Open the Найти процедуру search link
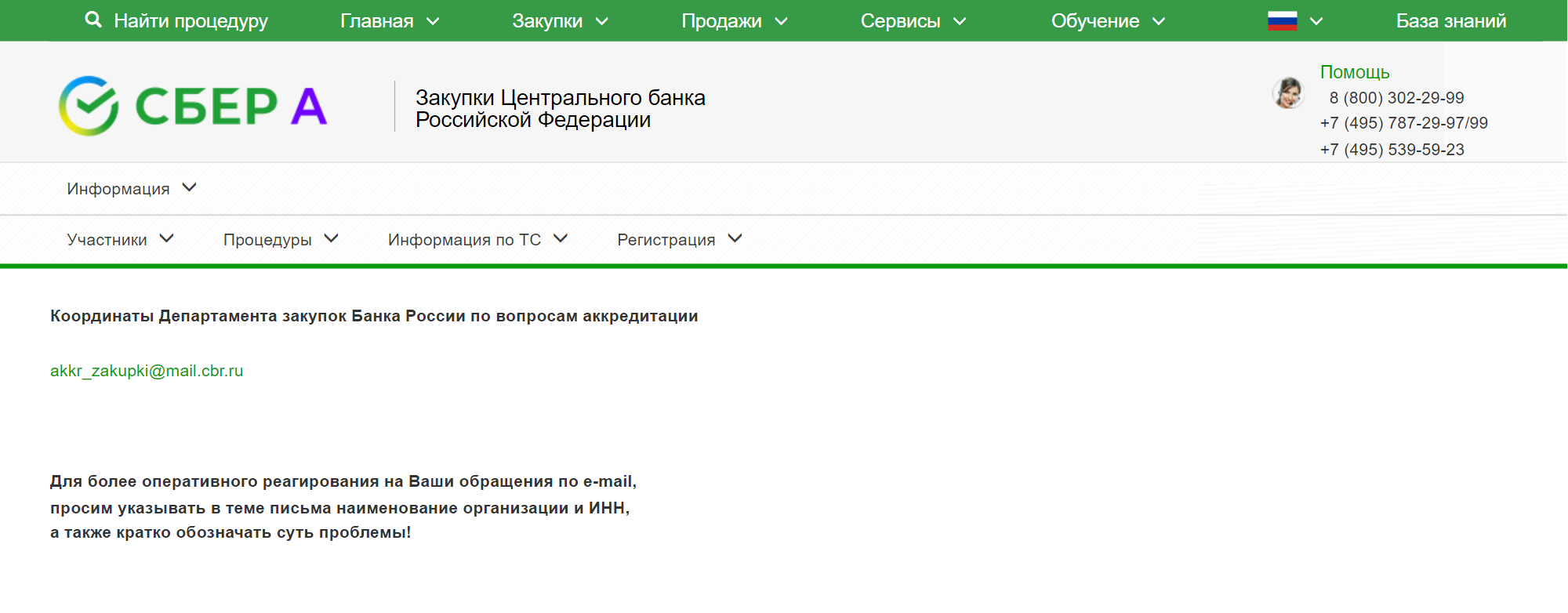This screenshot has height=613, width=1568. pyautogui.click(x=191, y=21)
